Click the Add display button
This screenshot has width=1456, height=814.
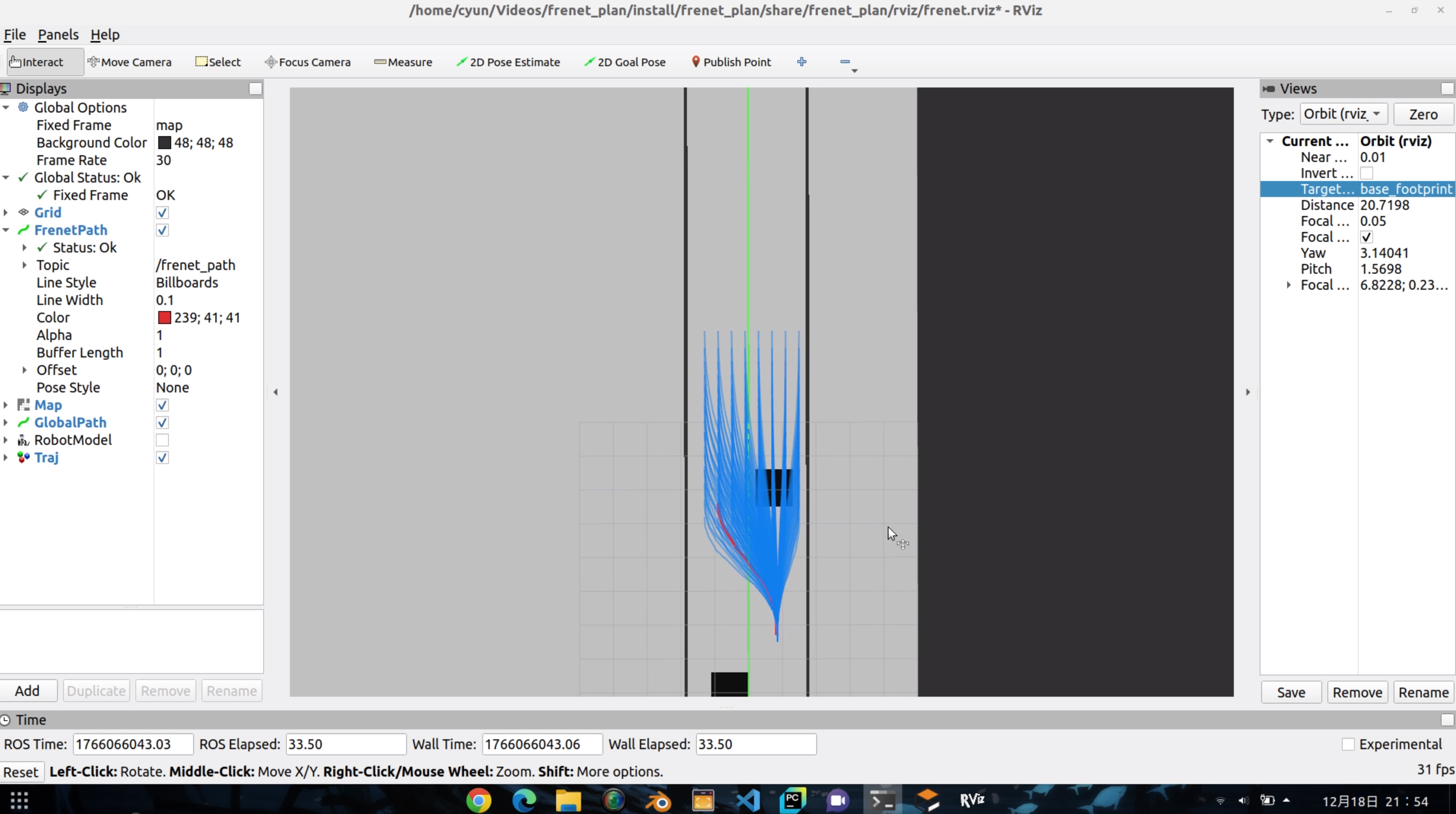click(27, 691)
